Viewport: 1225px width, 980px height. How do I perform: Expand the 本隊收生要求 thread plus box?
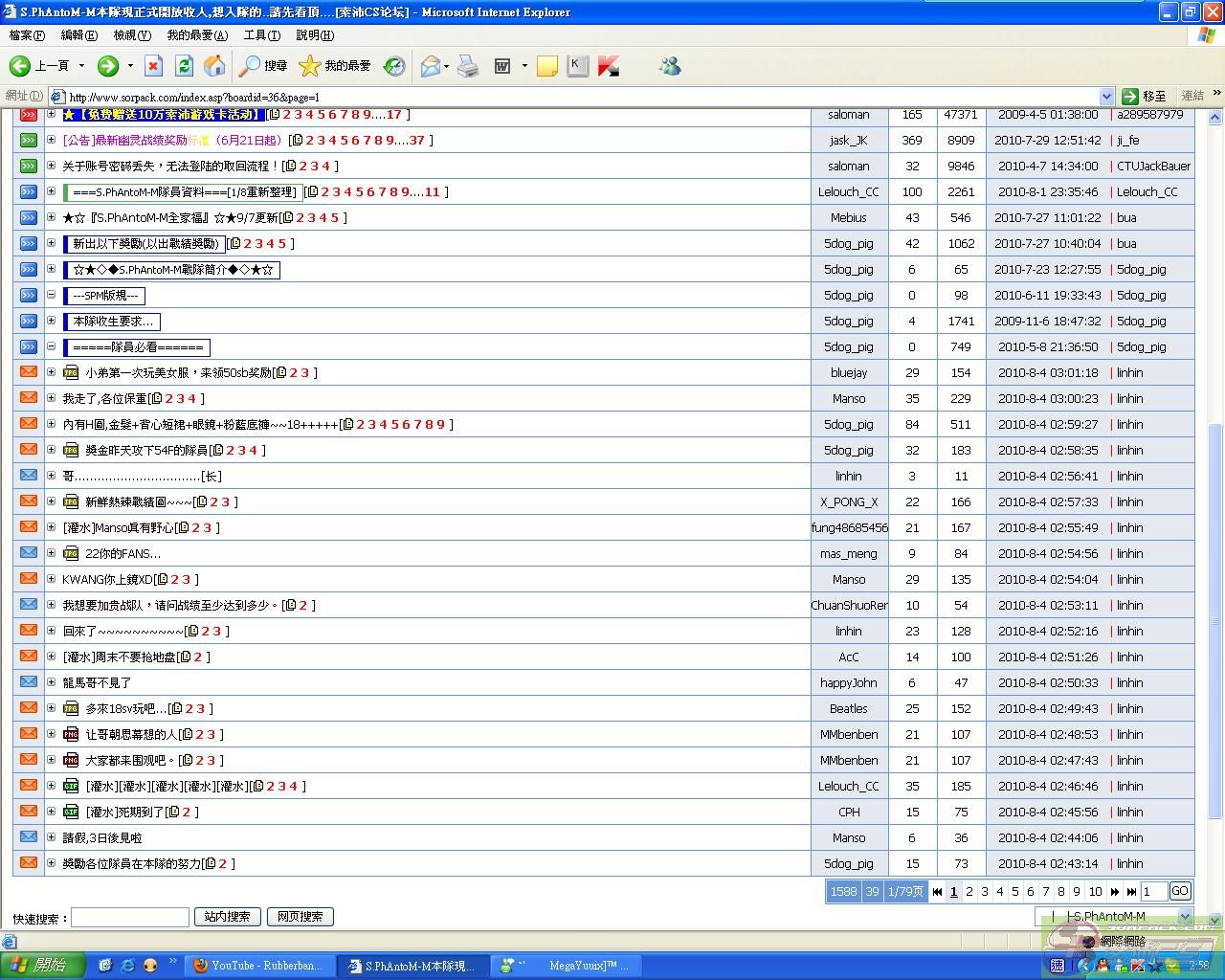52,321
